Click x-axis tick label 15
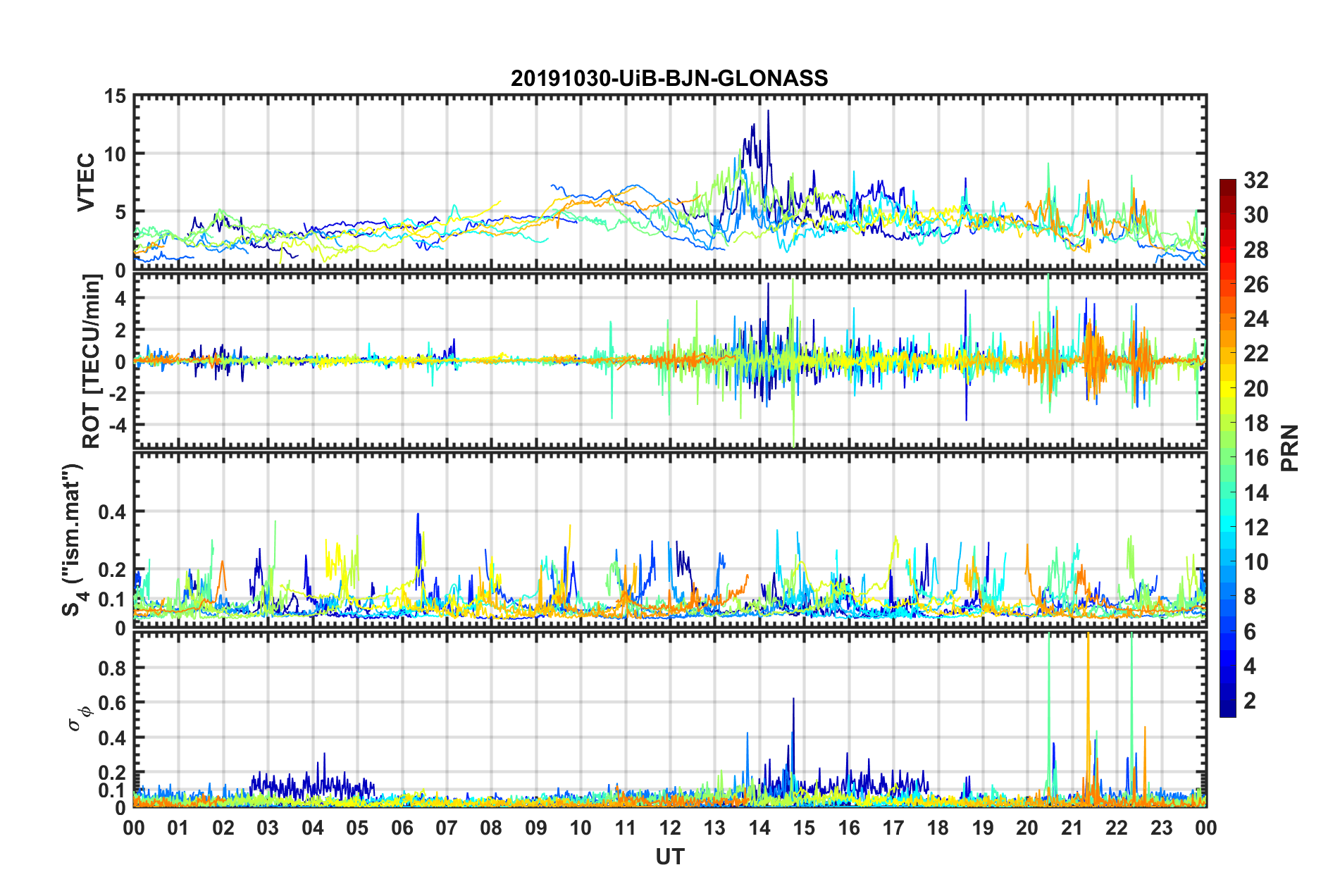 click(x=804, y=828)
